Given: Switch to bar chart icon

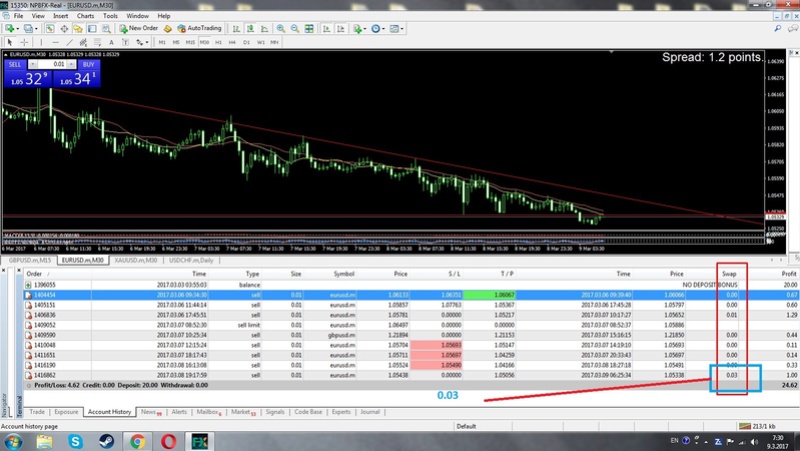Looking at the screenshot, I should click(236, 29).
